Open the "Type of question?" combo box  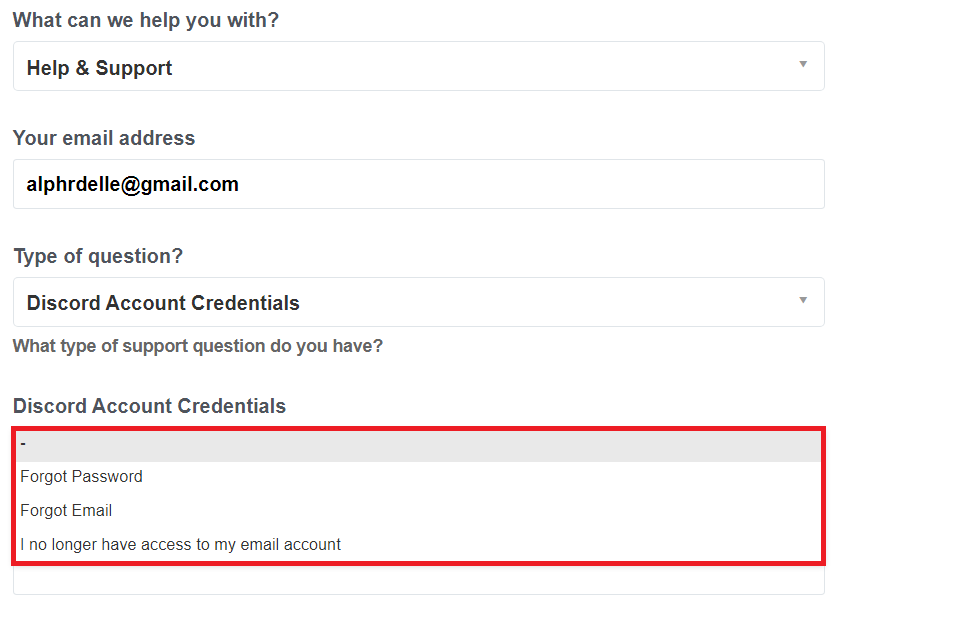pyautogui.click(x=419, y=302)
